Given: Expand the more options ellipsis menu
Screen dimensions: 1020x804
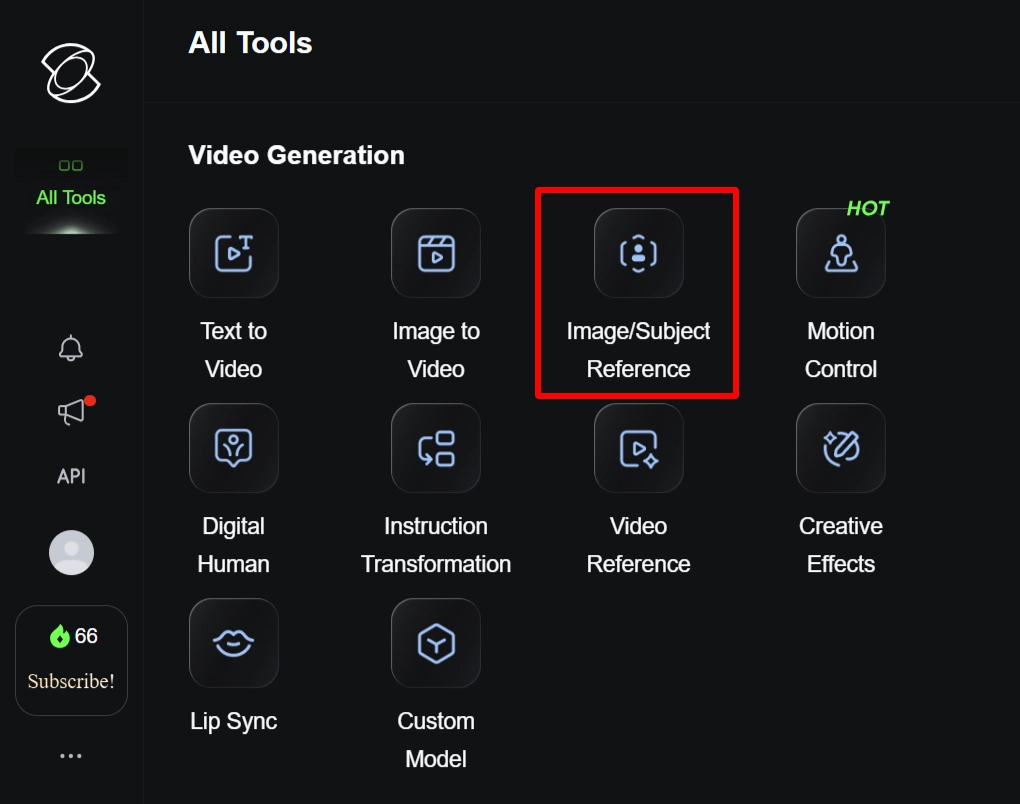Looking at the screenshot, I should click(x=71, y=756).
